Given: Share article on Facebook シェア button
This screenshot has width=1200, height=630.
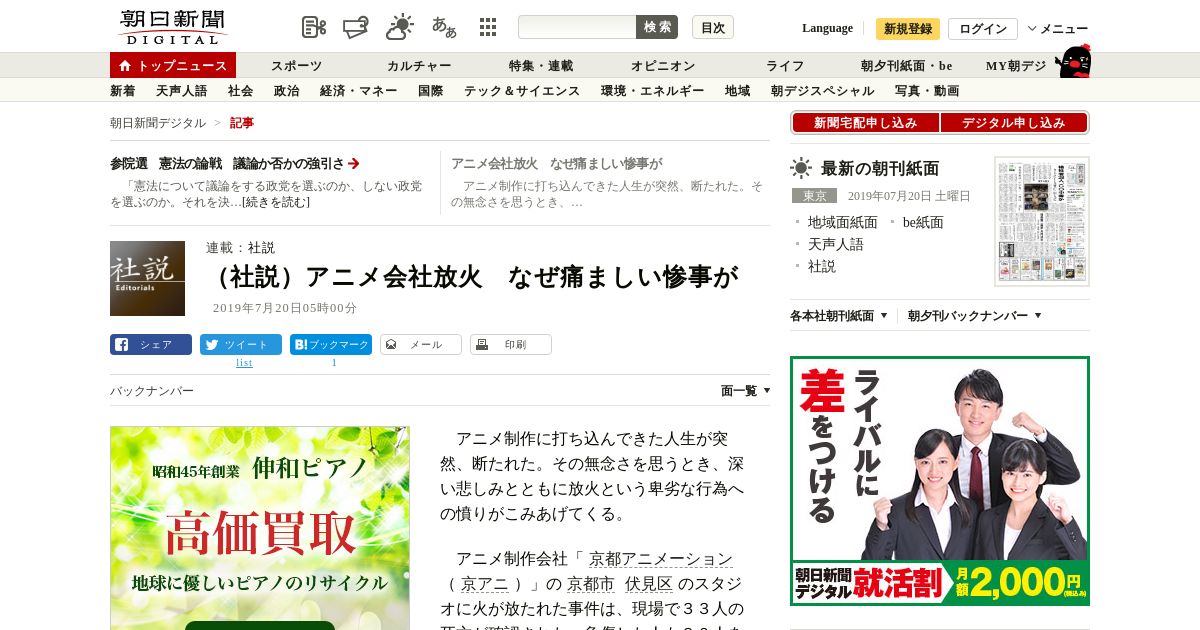Looking at the screenshot, I should tap(151, 344).
